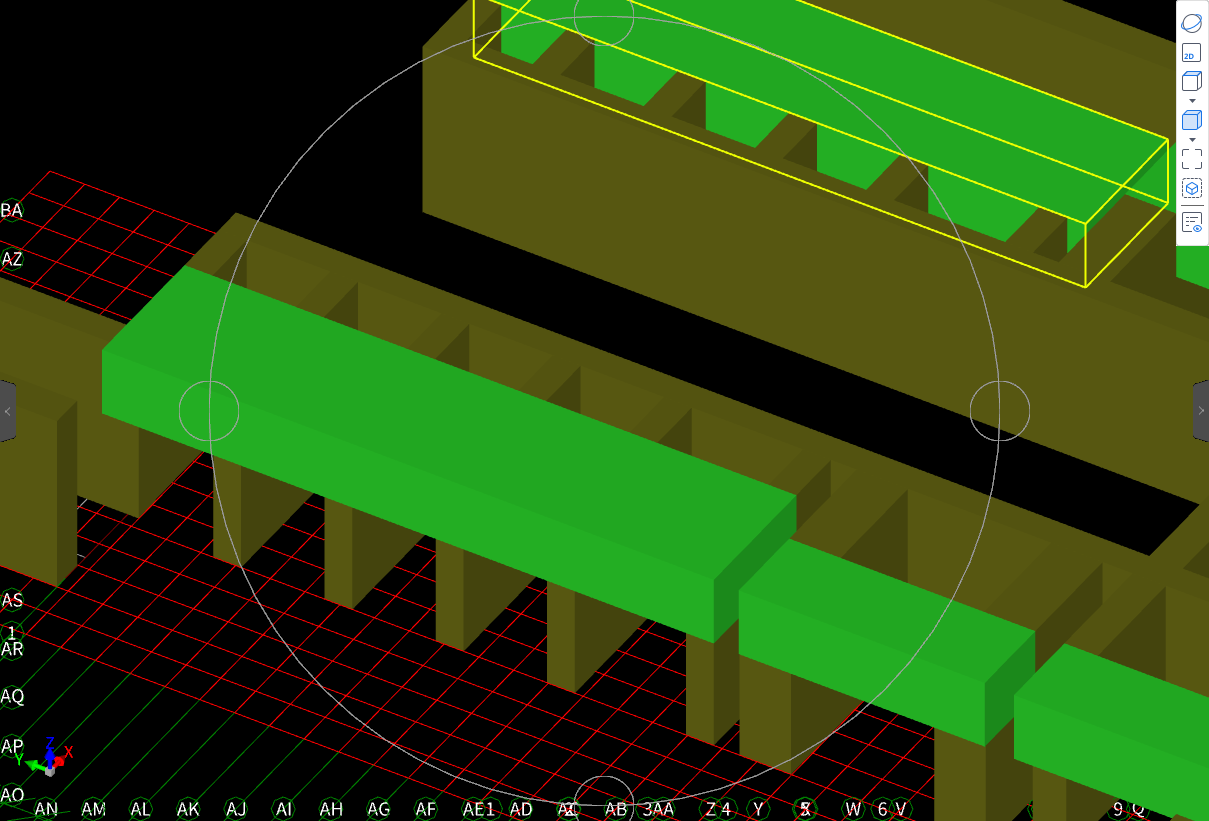This screenshot has height=821, width=1209.
Task: Click grid label AZ
Action: [11, 259]
